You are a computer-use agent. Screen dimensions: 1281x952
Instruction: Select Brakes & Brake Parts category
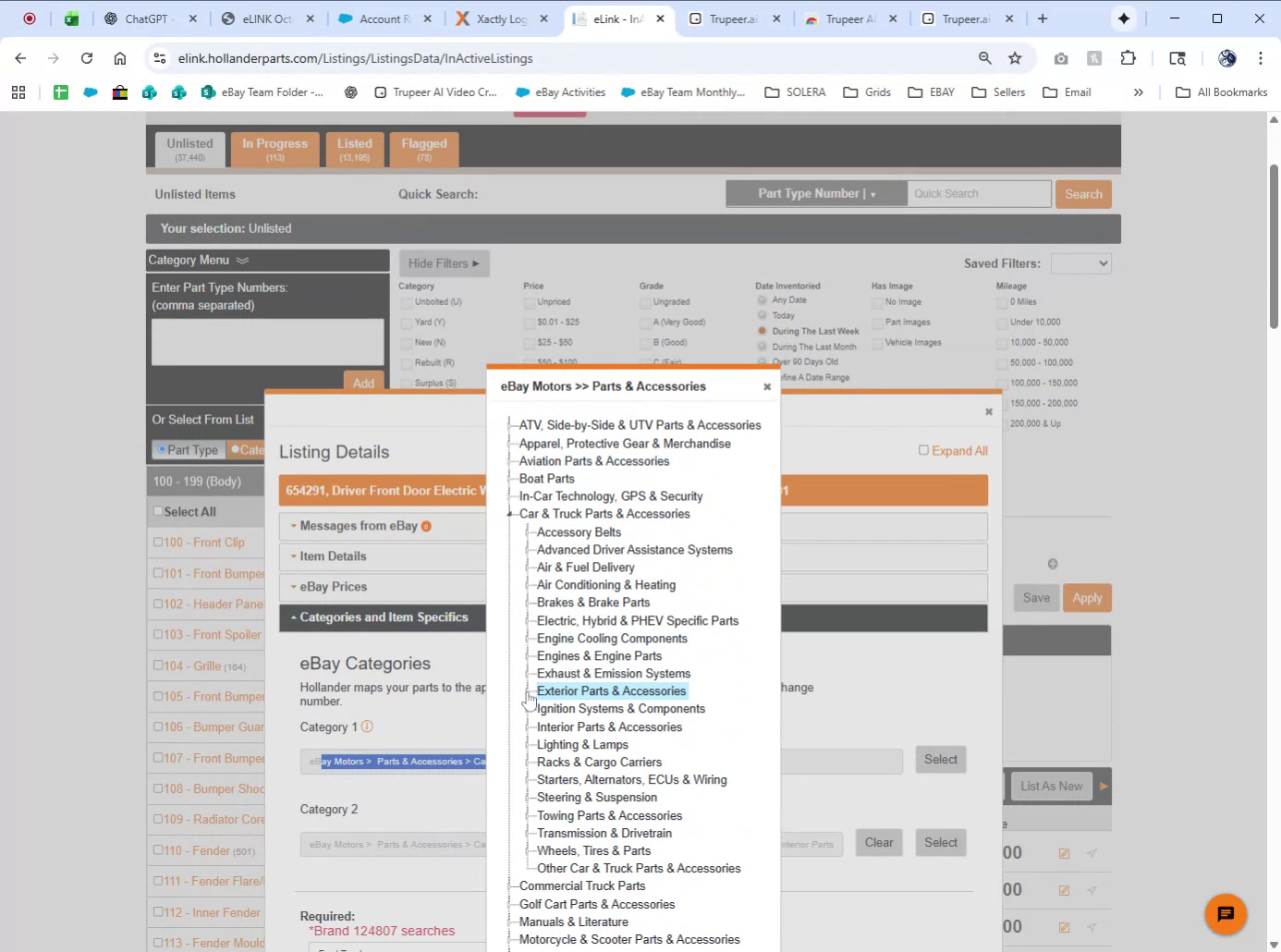click(x=593, y=603)
